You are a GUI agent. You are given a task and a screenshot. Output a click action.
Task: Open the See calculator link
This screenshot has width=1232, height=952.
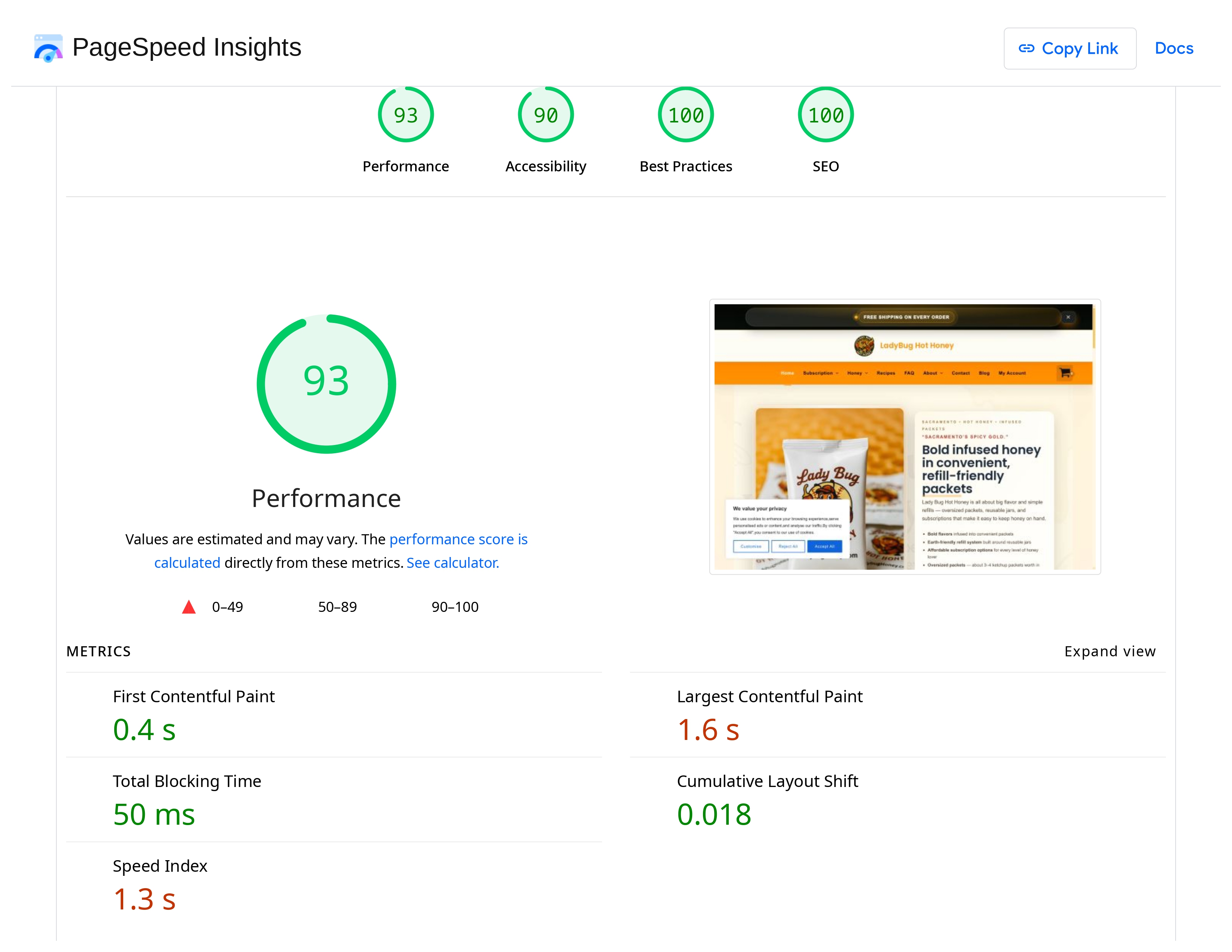pyautogui.click(x=452, y=563)
